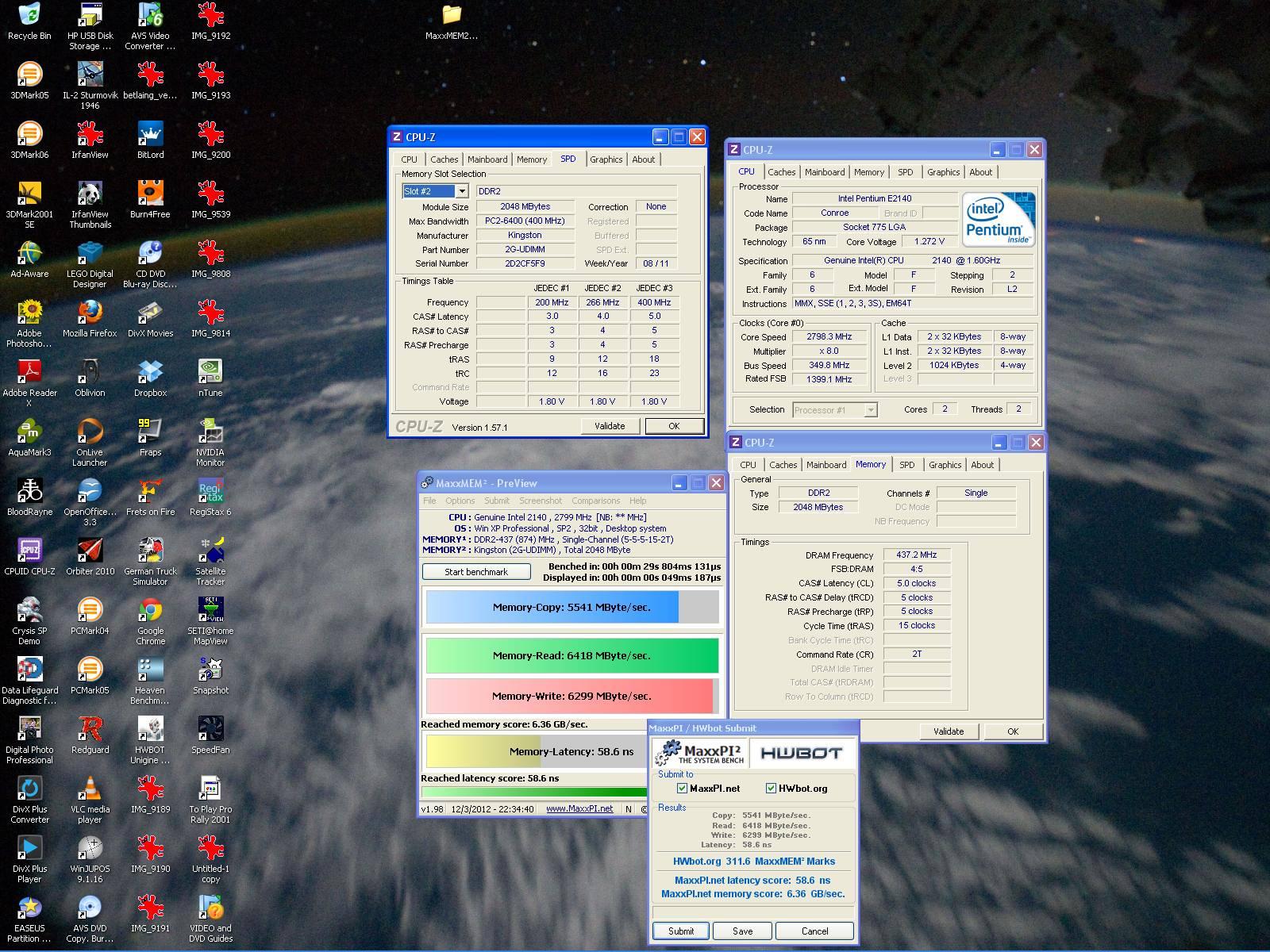Screen dimensions: 1270x952
Task: Toggle the MaxxPI.net submit checkbox
Action: [x=682, y=788]
